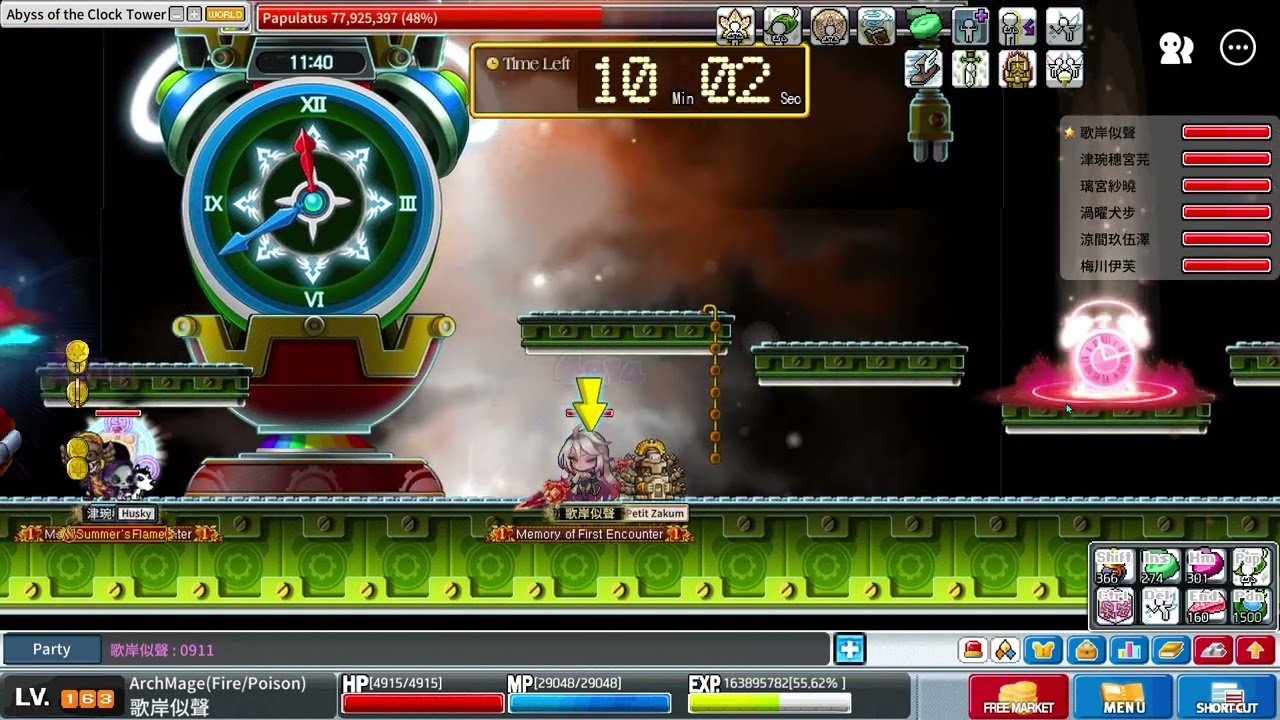The width and height of the screenshot is (1280, 720).
Task: Click the hanging rope ladder
Action: 714,385
